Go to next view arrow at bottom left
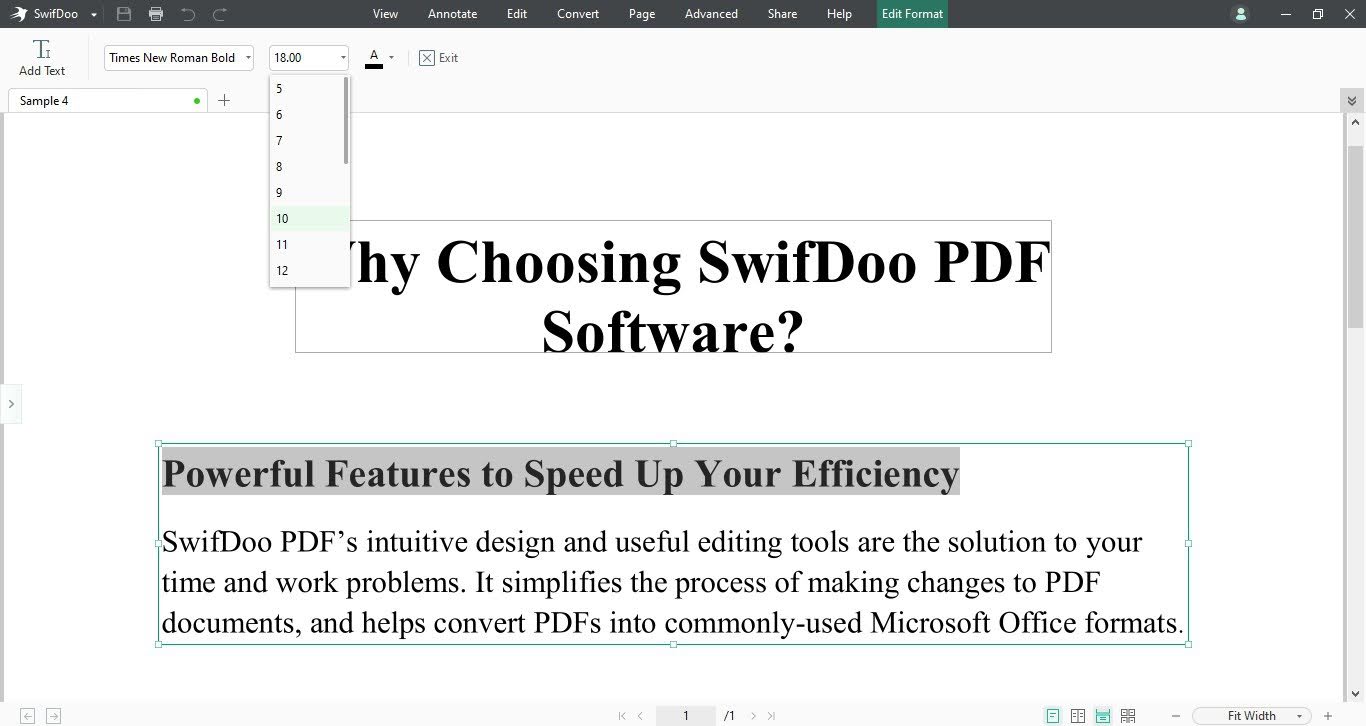1366x726 pixels. point(53,716)
